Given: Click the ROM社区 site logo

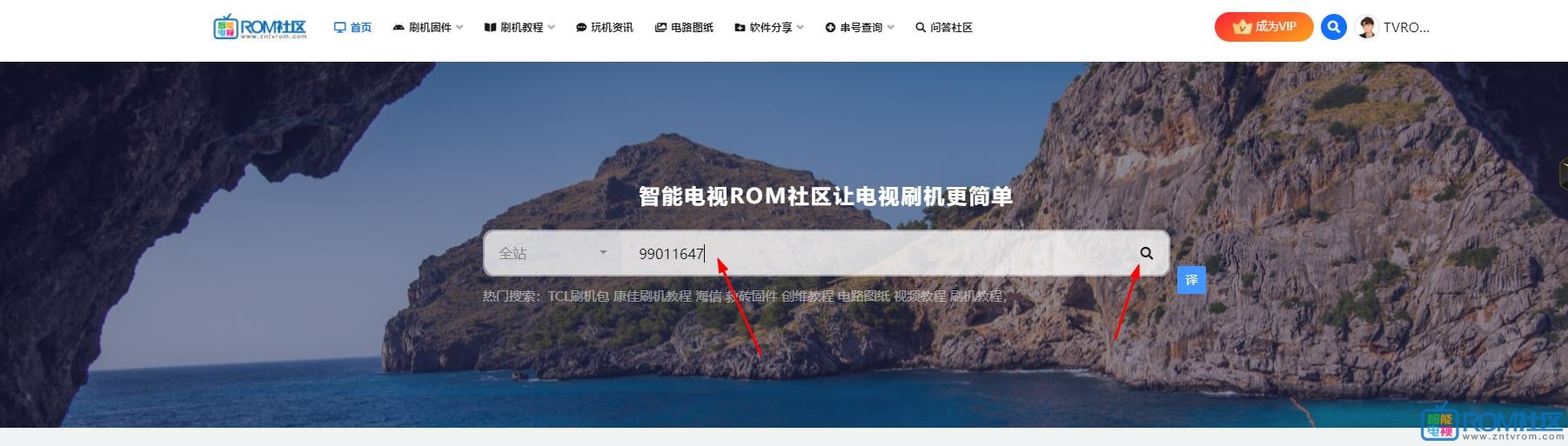Looking at the screenshot, I should (260, 27).
